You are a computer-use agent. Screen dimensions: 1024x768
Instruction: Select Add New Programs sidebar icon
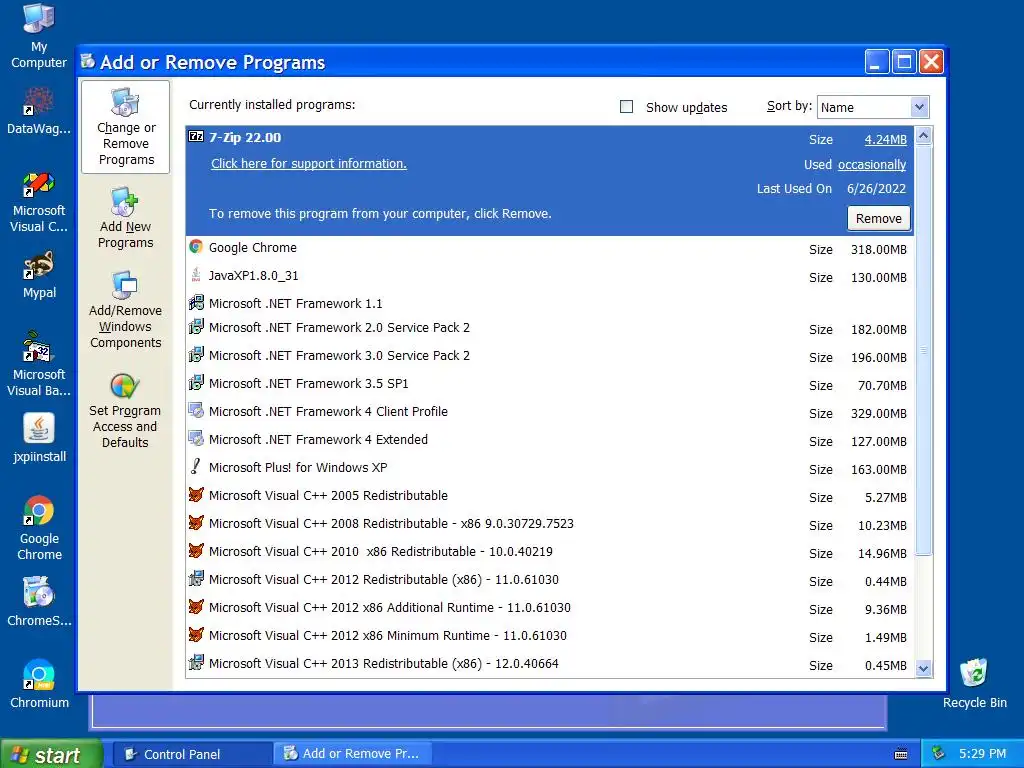coord(125,218)
